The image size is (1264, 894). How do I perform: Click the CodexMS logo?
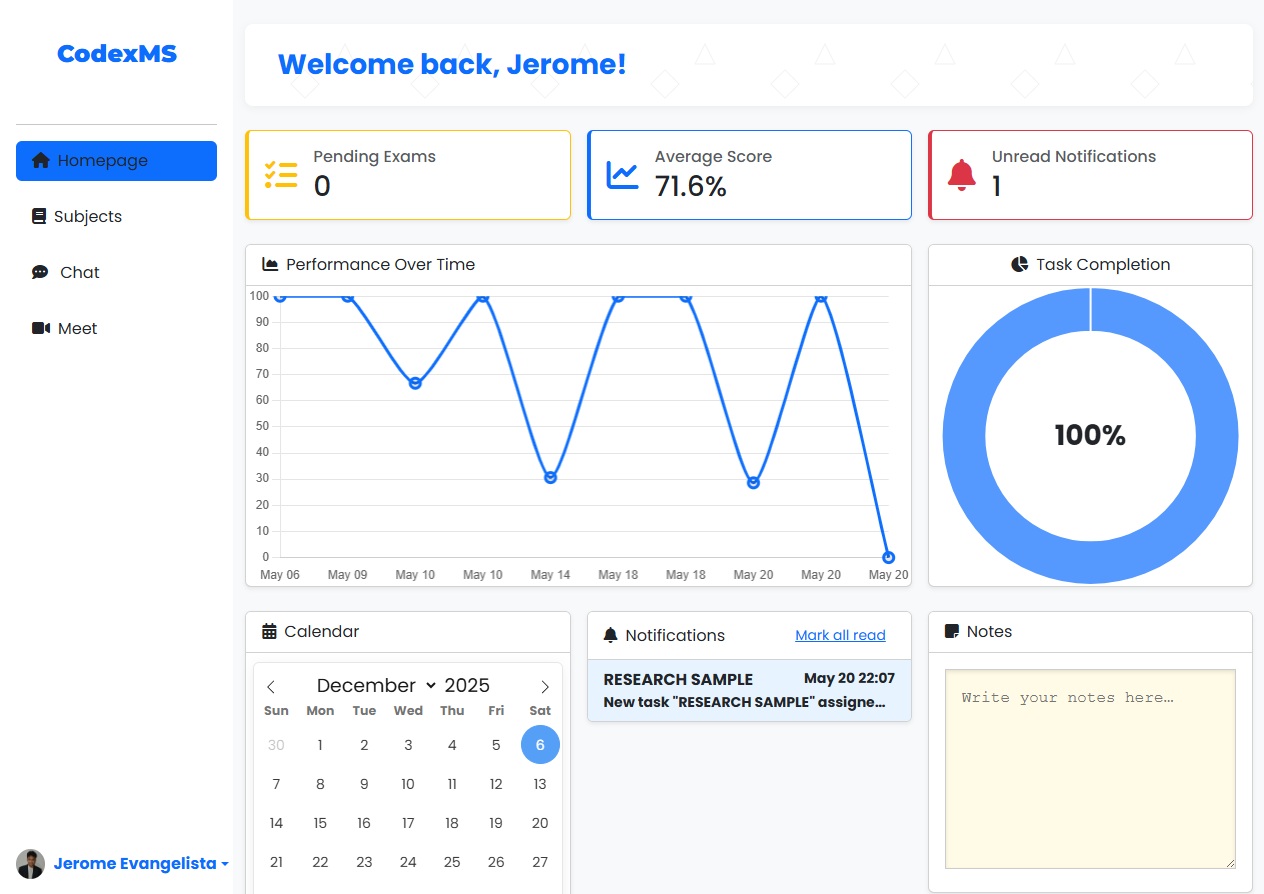117,54
